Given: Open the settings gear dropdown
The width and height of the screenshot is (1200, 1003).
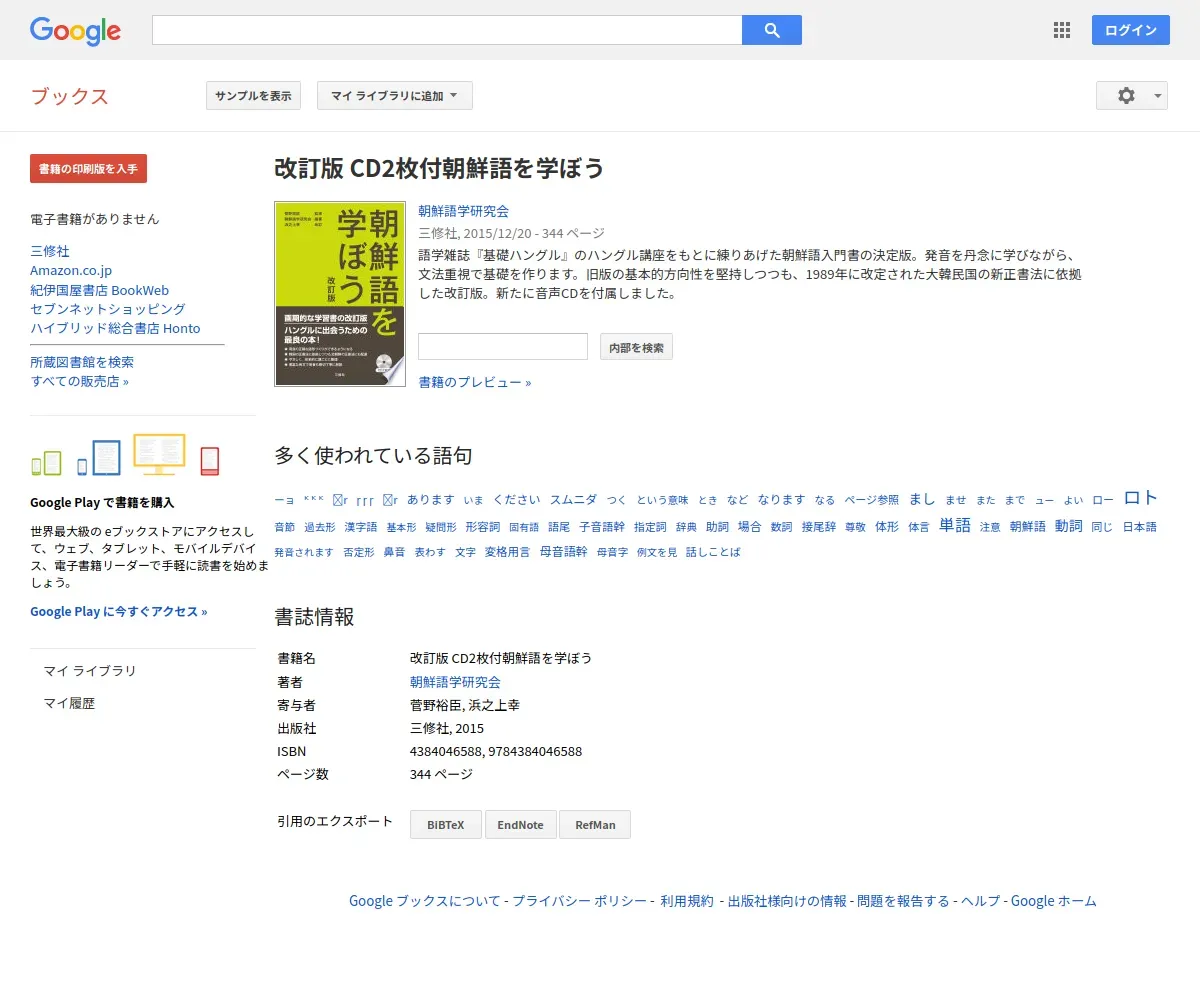Looking at the screenshot, I should click(x=1132, y=96).
